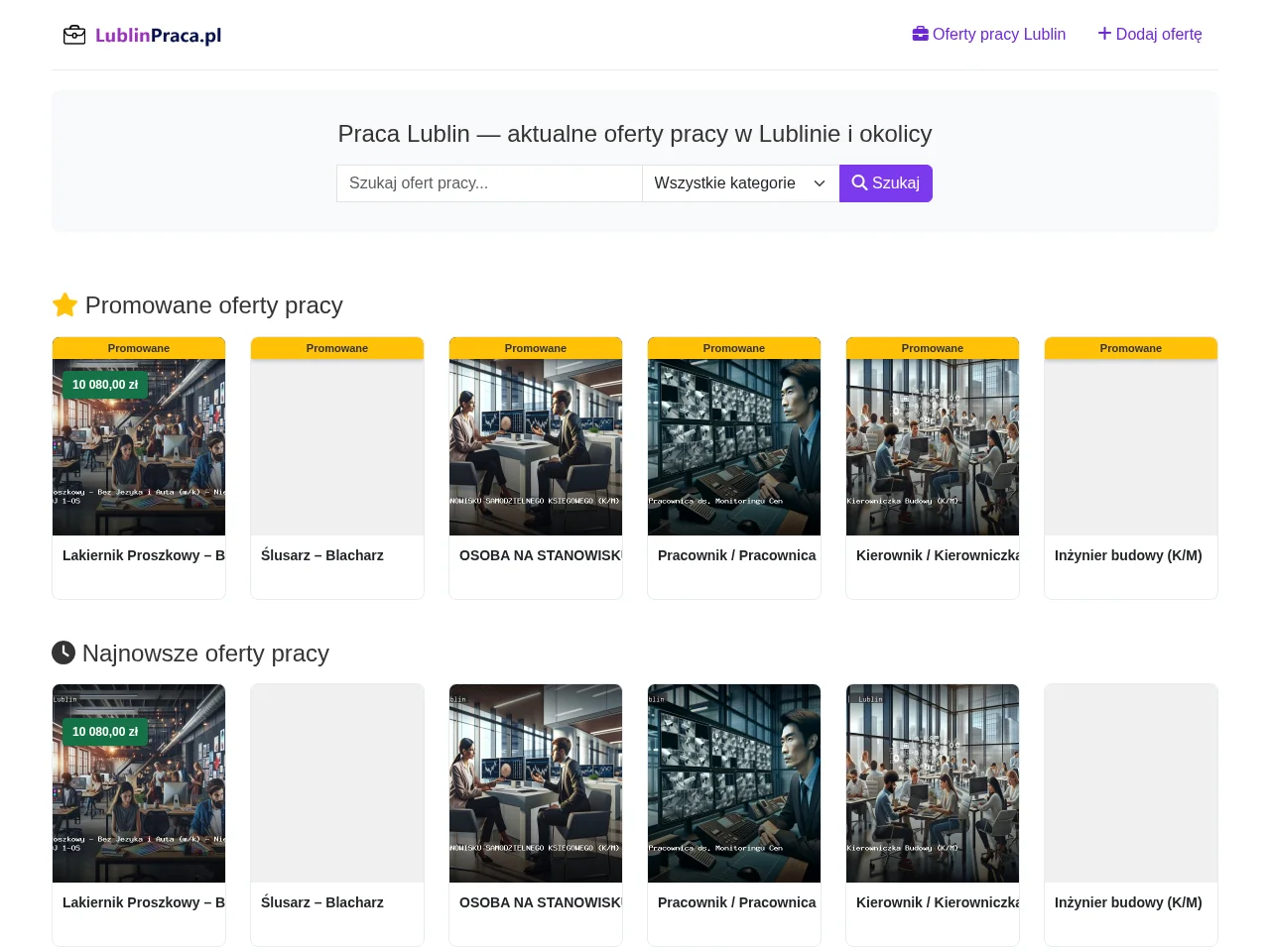Open Oferty pracy Lublin navigation link
The image size is (1270, 952).
(x=988, y=34)
